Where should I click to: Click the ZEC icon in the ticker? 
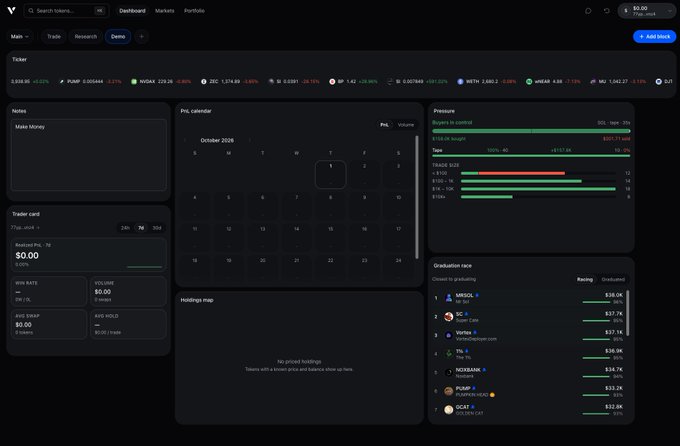(204, 82)
